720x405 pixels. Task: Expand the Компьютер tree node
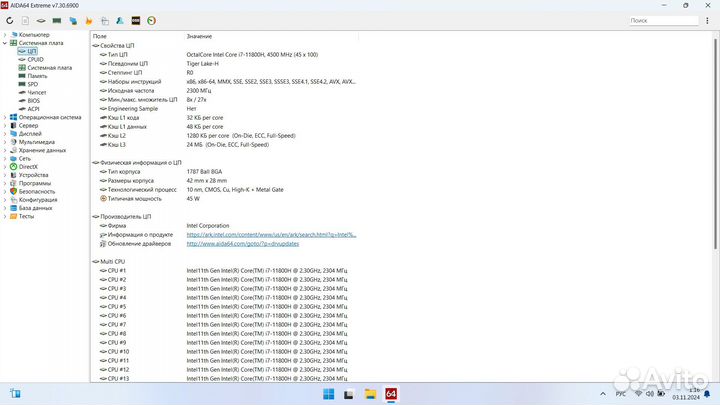click(5, 35)
